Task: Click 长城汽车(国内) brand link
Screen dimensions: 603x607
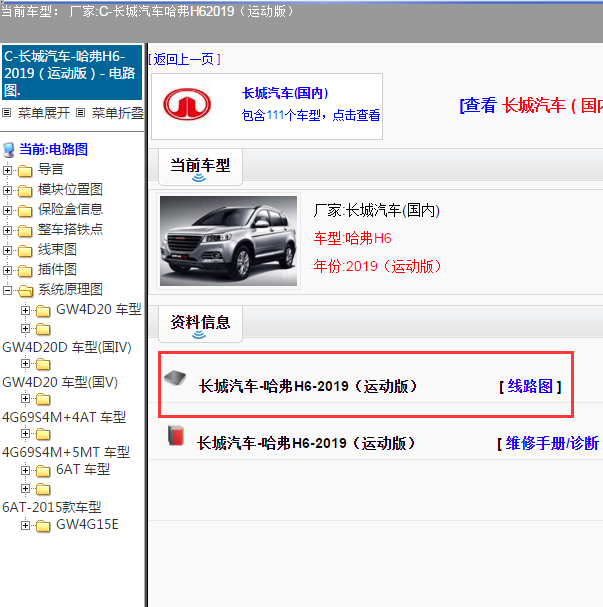Action: click(x=285, y=93)
